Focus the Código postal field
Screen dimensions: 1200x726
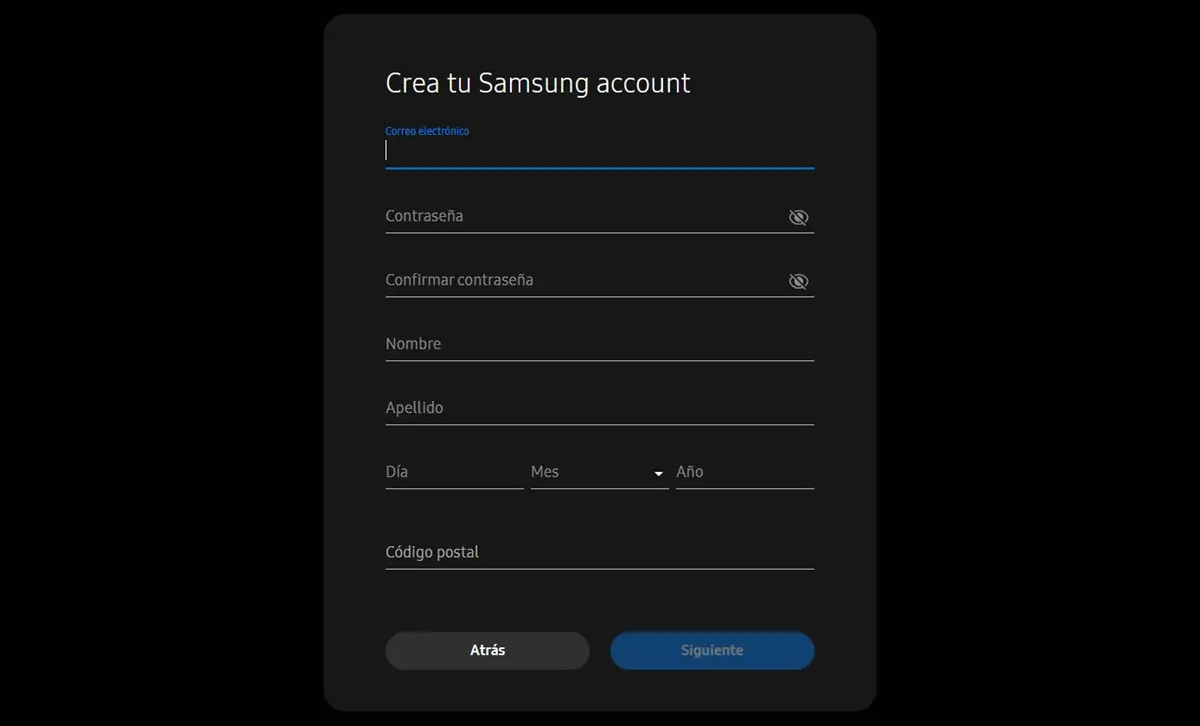pyautogui.click(x=598, y=552)
